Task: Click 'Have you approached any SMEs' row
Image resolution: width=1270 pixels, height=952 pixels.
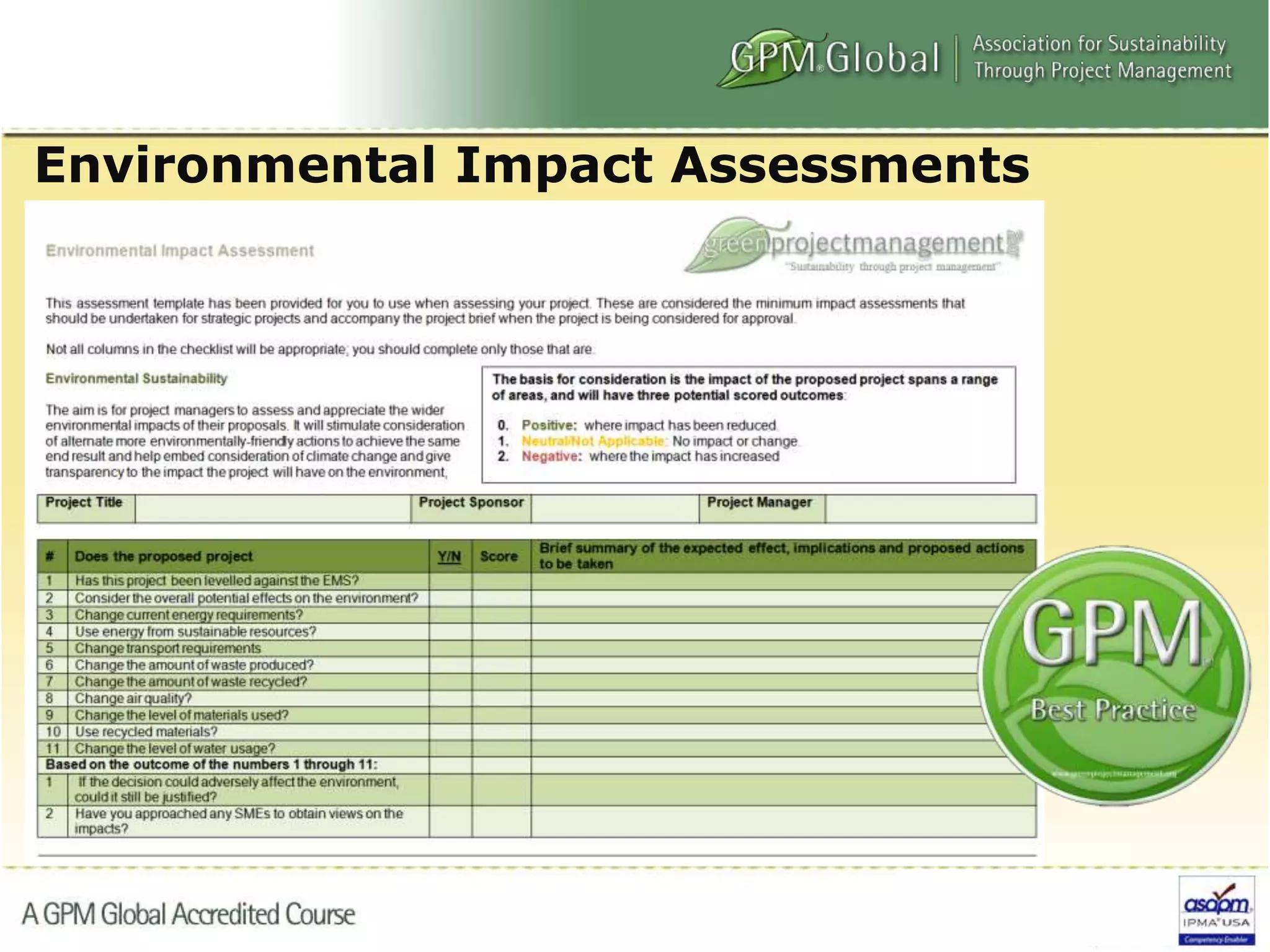Action: tap(536, 821)
